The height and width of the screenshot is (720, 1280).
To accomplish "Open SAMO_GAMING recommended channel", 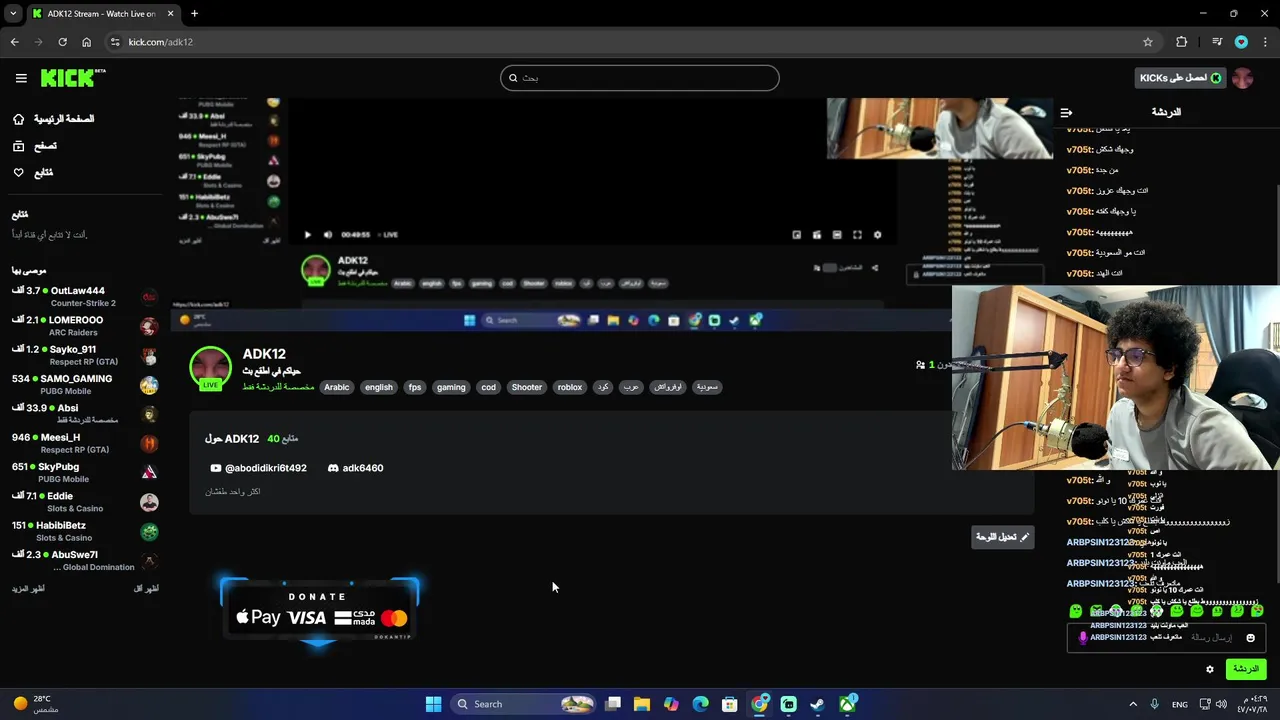I will 85,384.
